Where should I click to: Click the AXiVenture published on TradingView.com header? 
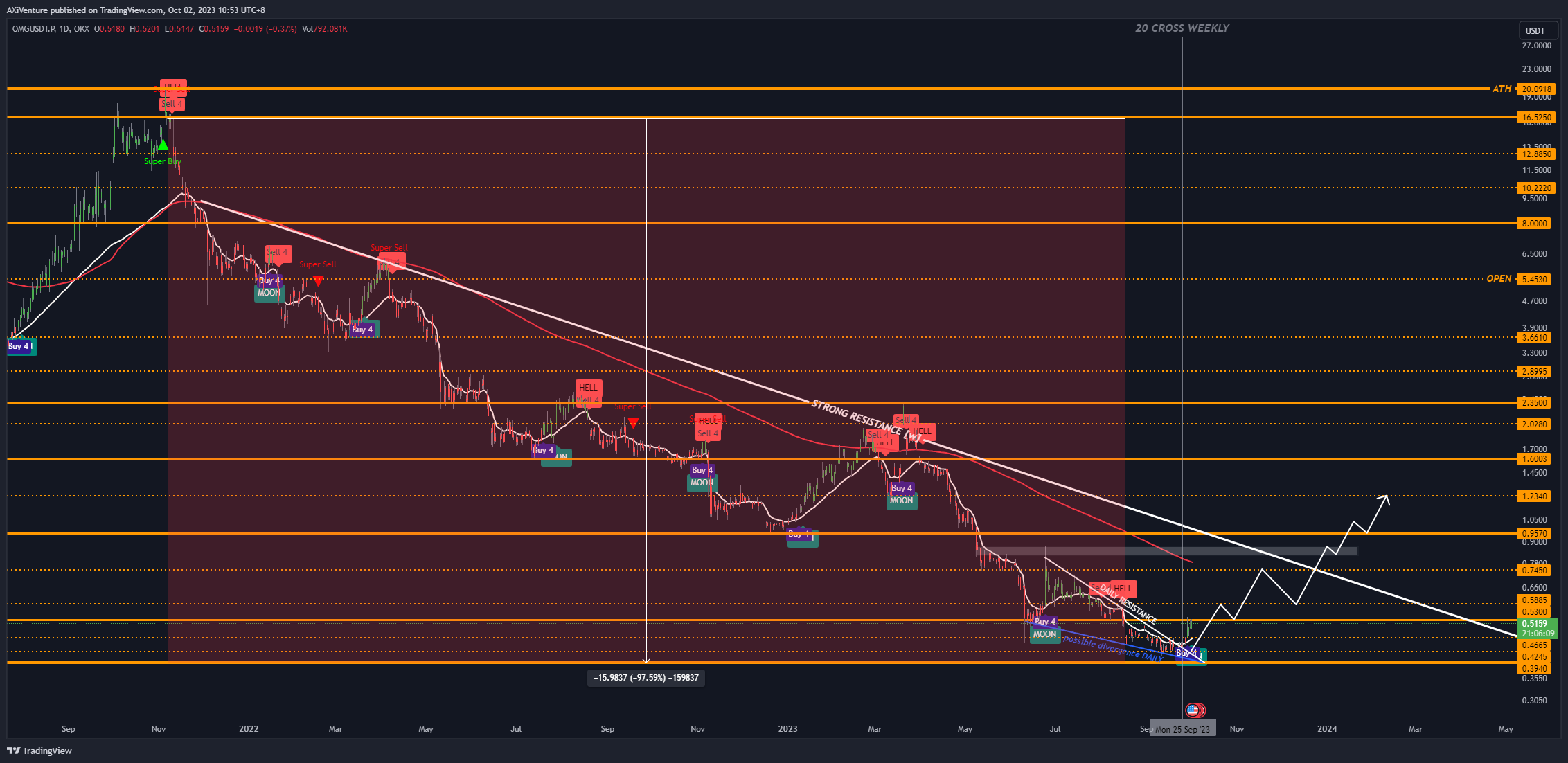pyautogui.click(x=136, y=10)
